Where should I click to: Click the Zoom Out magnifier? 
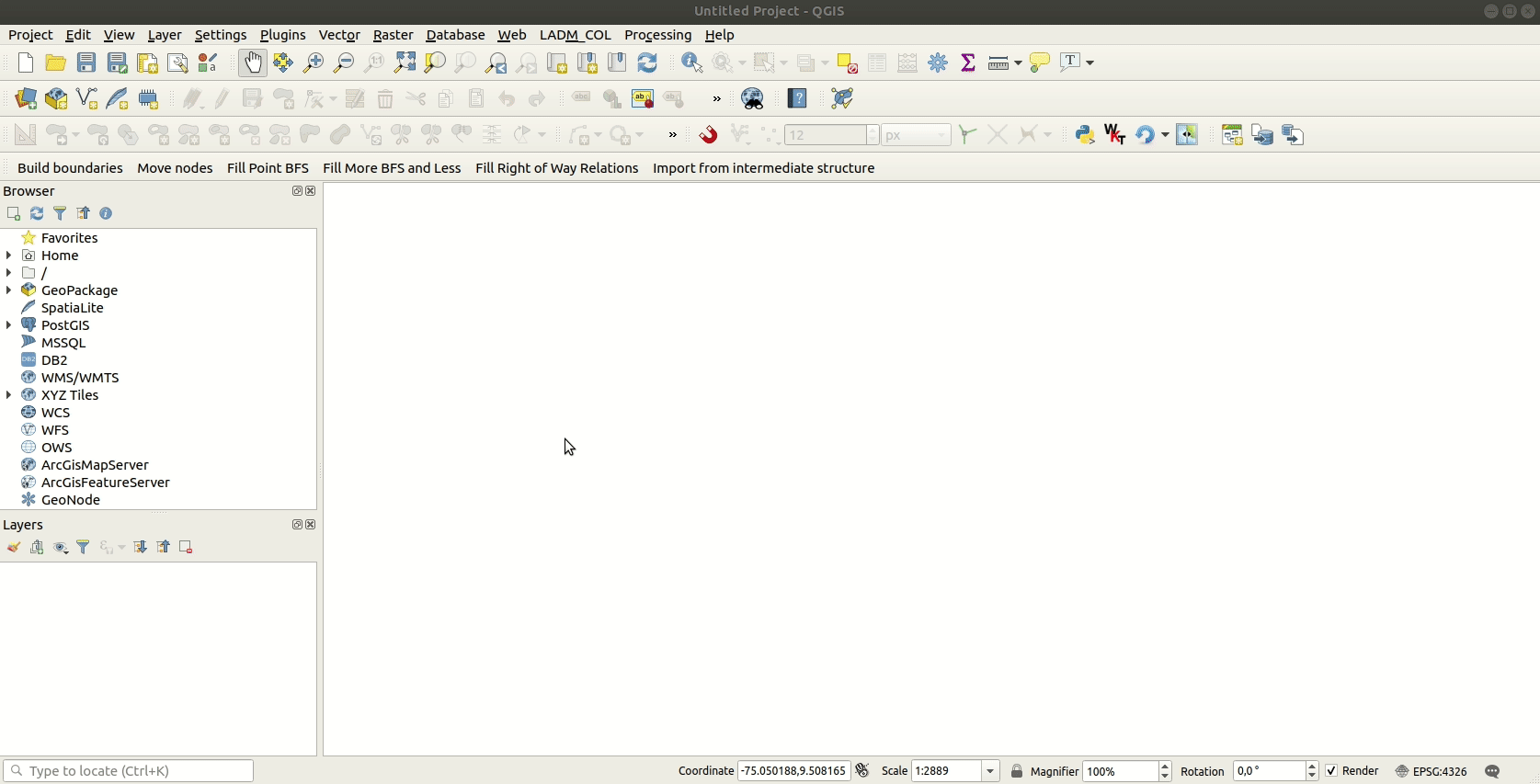pos(344,62)
